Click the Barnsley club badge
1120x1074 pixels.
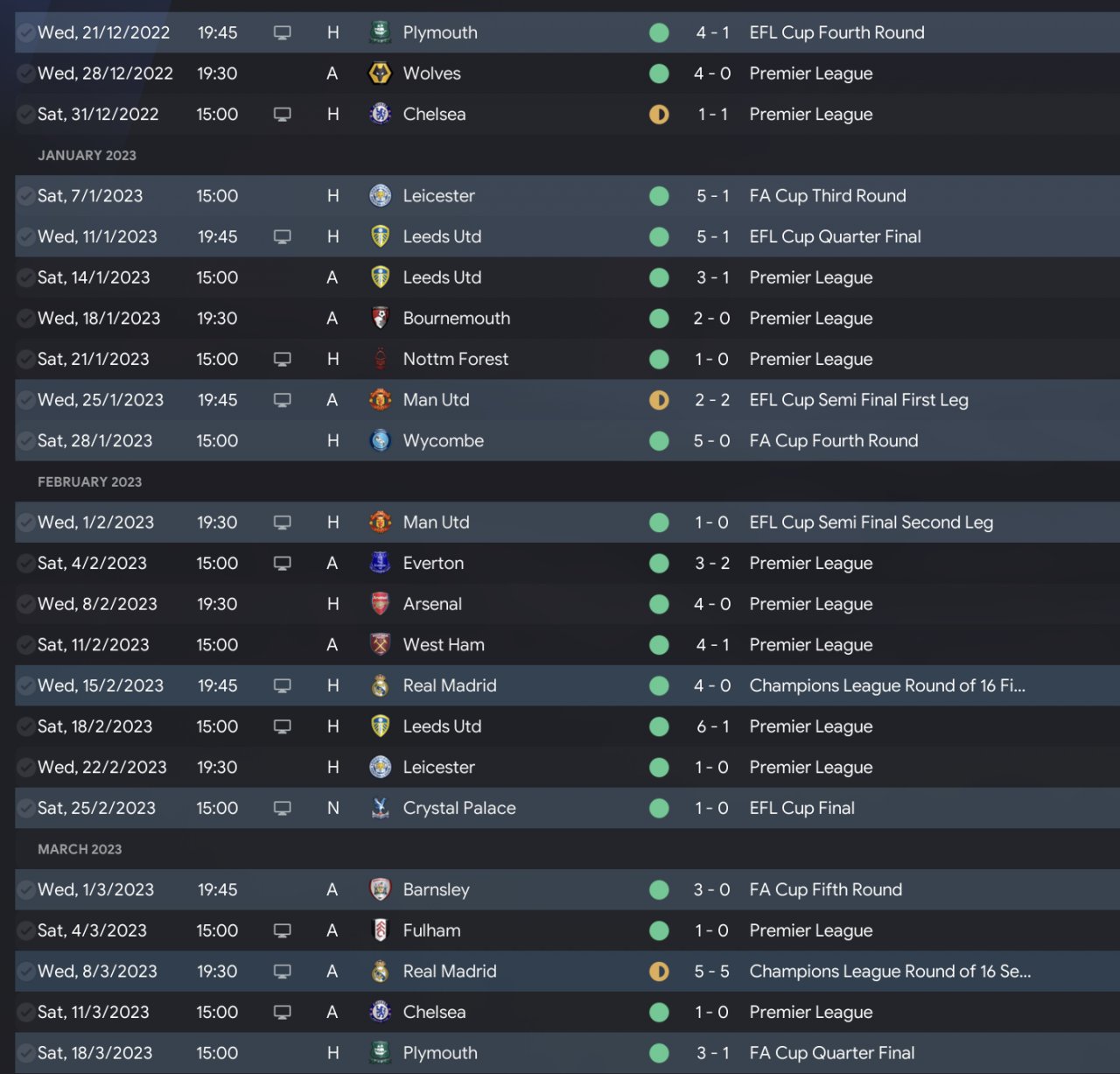click(x=380, y=890)
